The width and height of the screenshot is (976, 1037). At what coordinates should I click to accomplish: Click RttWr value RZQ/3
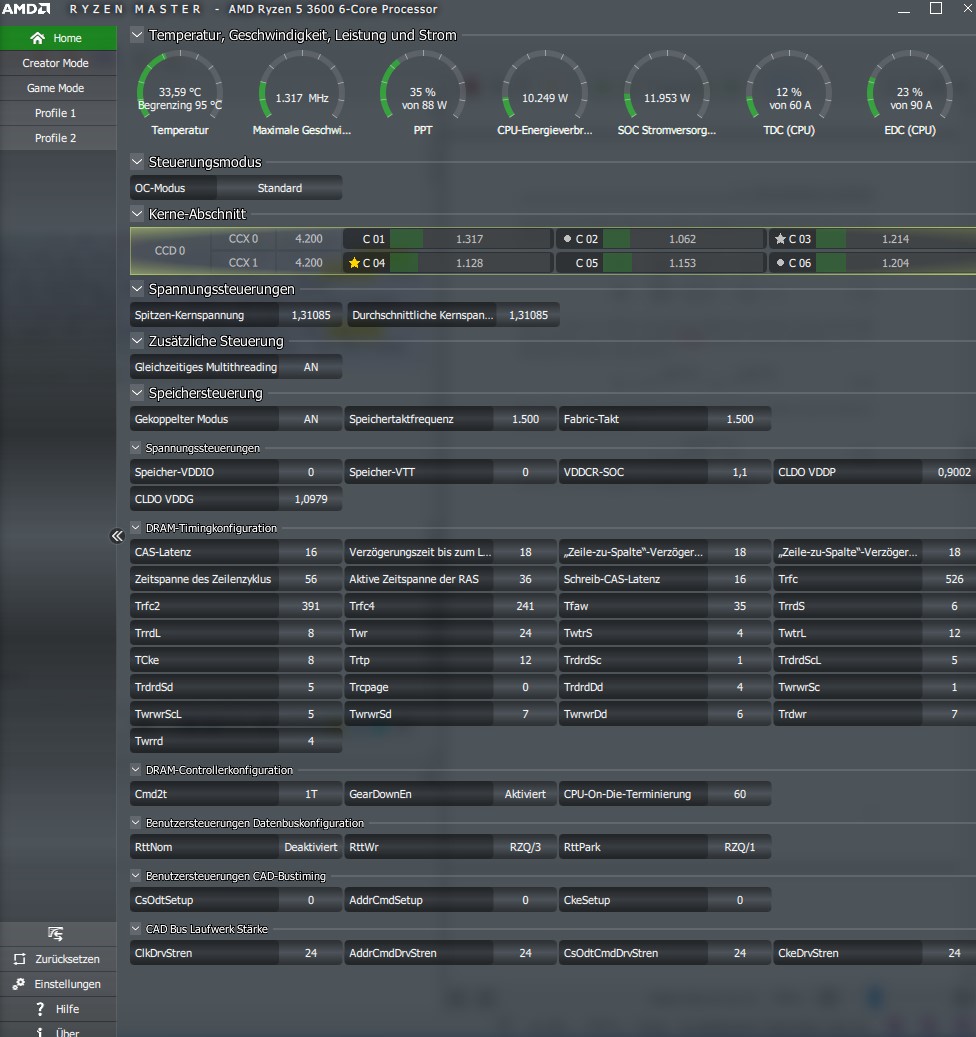pyautogui.click(x=525, y=847)
